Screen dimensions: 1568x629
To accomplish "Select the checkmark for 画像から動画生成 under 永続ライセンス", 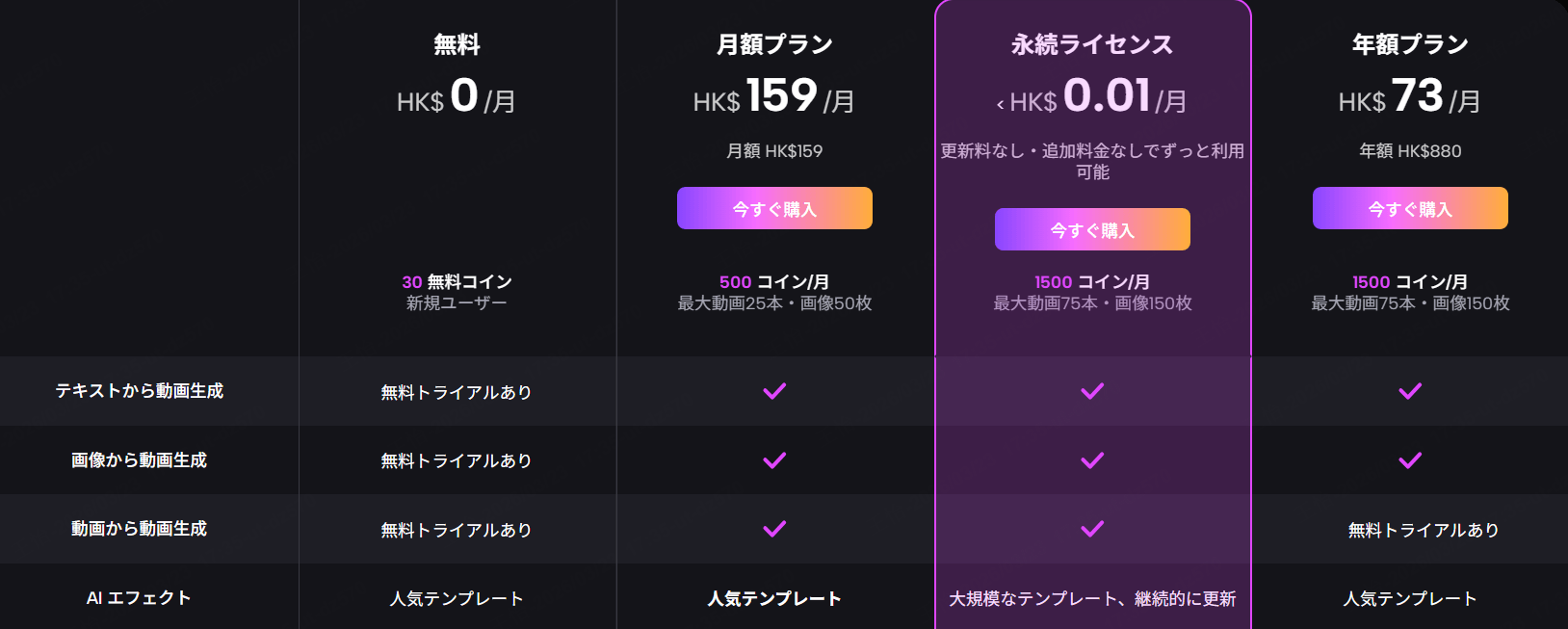I will click(x=1092, y=460).
